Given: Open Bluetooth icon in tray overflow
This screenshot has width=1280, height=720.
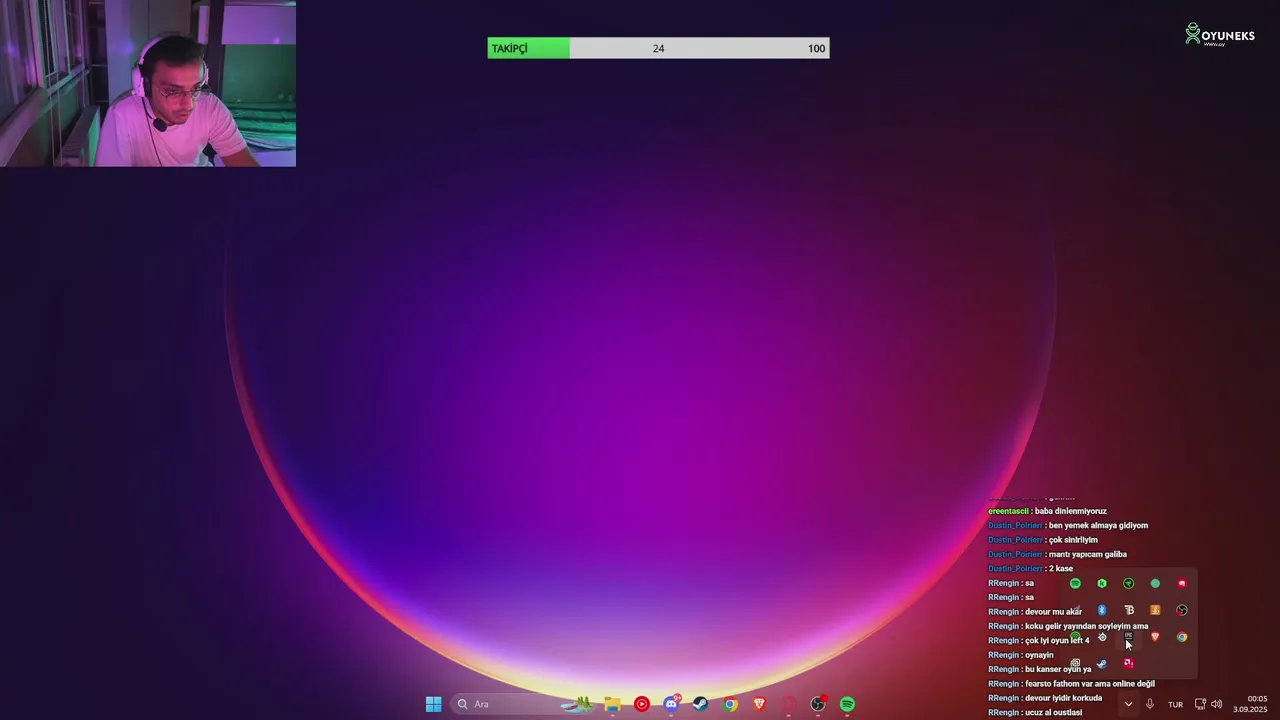Looking at the screenshot, I should pyautogui.click(x=1102, y=610).
